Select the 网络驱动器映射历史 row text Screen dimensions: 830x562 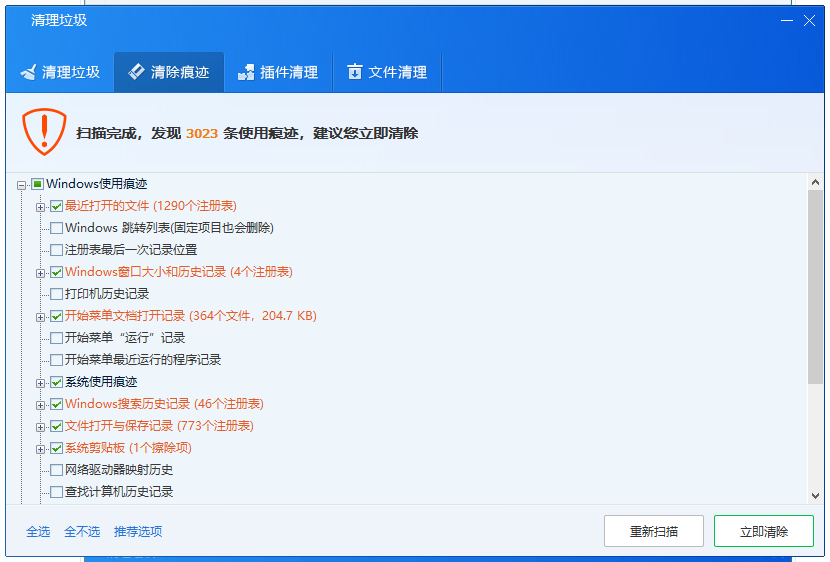click(119, 470)
